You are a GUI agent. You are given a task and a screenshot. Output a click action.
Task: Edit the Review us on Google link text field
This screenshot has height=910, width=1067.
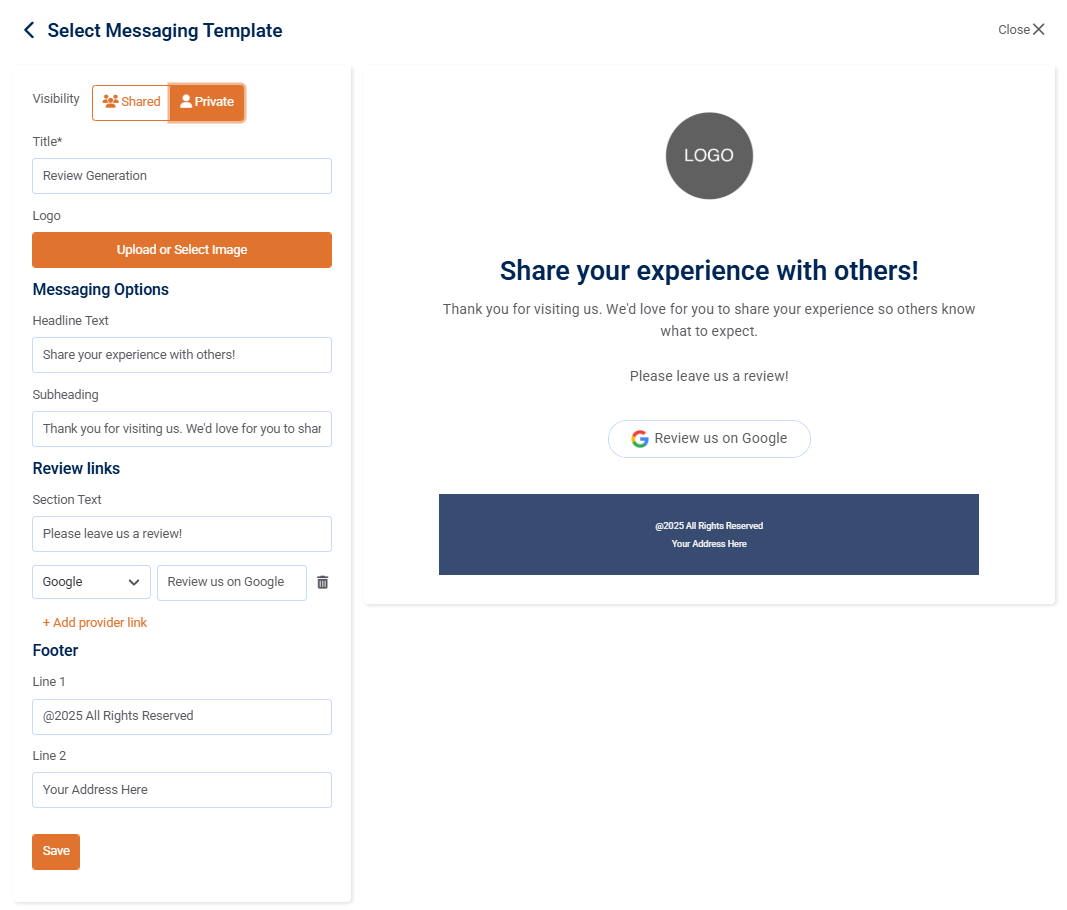pos(231,582)
